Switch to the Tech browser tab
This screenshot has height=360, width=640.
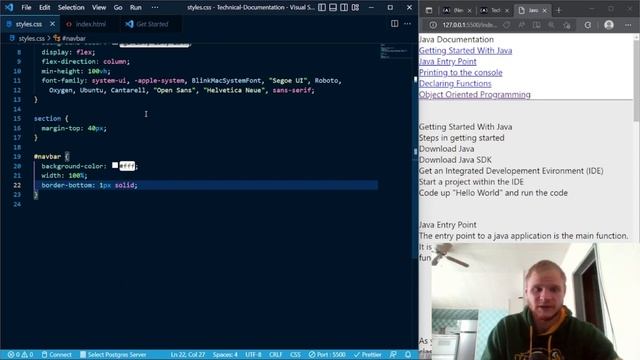click(x=494, y=11)
